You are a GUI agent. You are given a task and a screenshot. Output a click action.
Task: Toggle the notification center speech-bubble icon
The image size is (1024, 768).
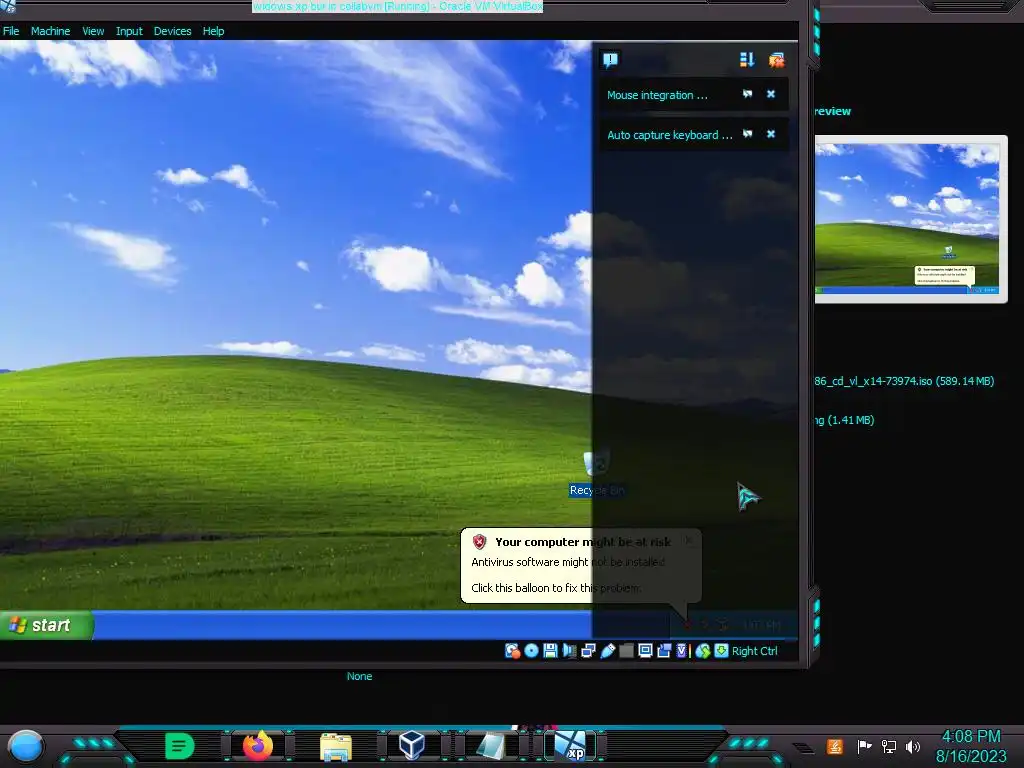[x=610, y=60]
